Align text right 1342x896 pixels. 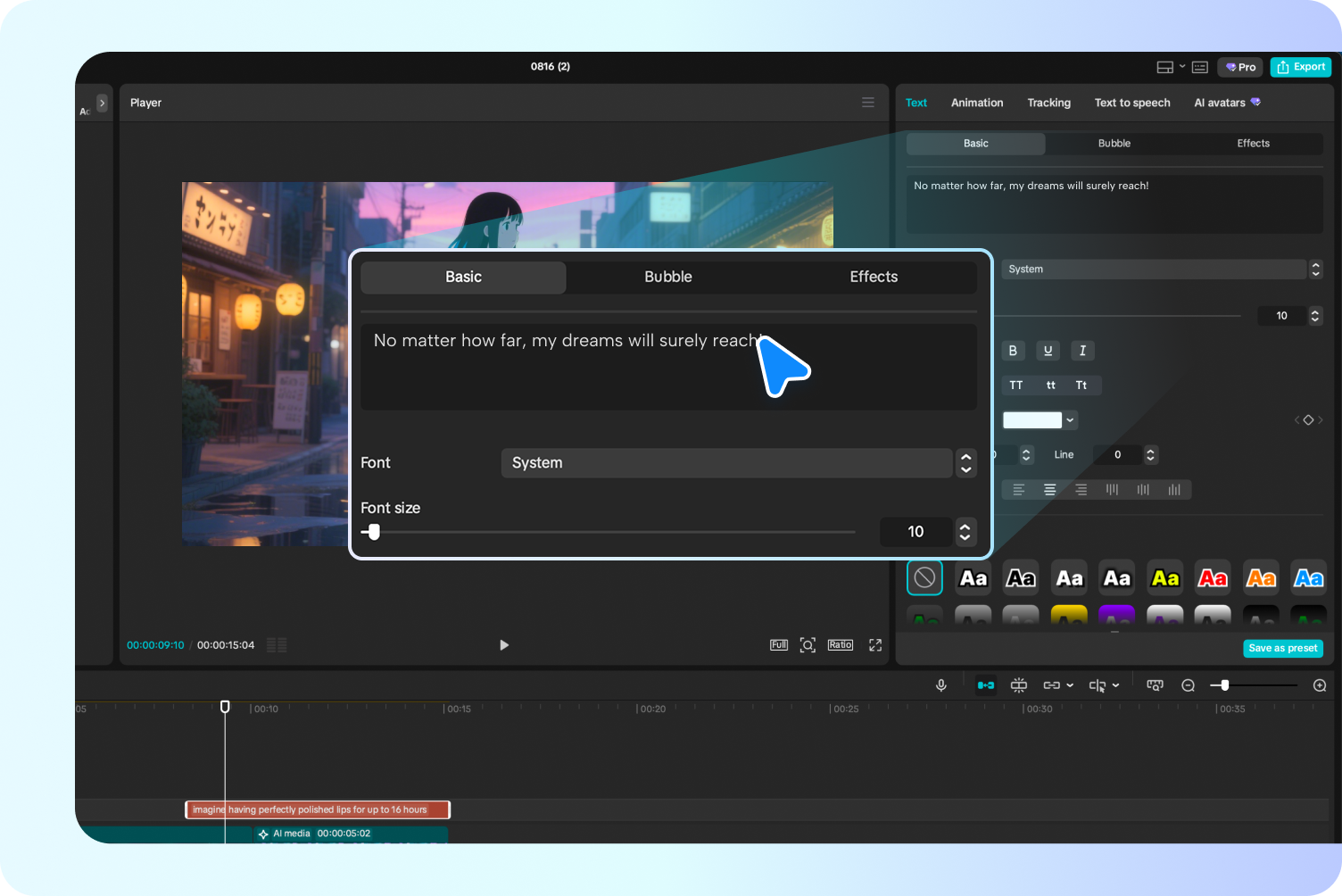coord(1081,490)
